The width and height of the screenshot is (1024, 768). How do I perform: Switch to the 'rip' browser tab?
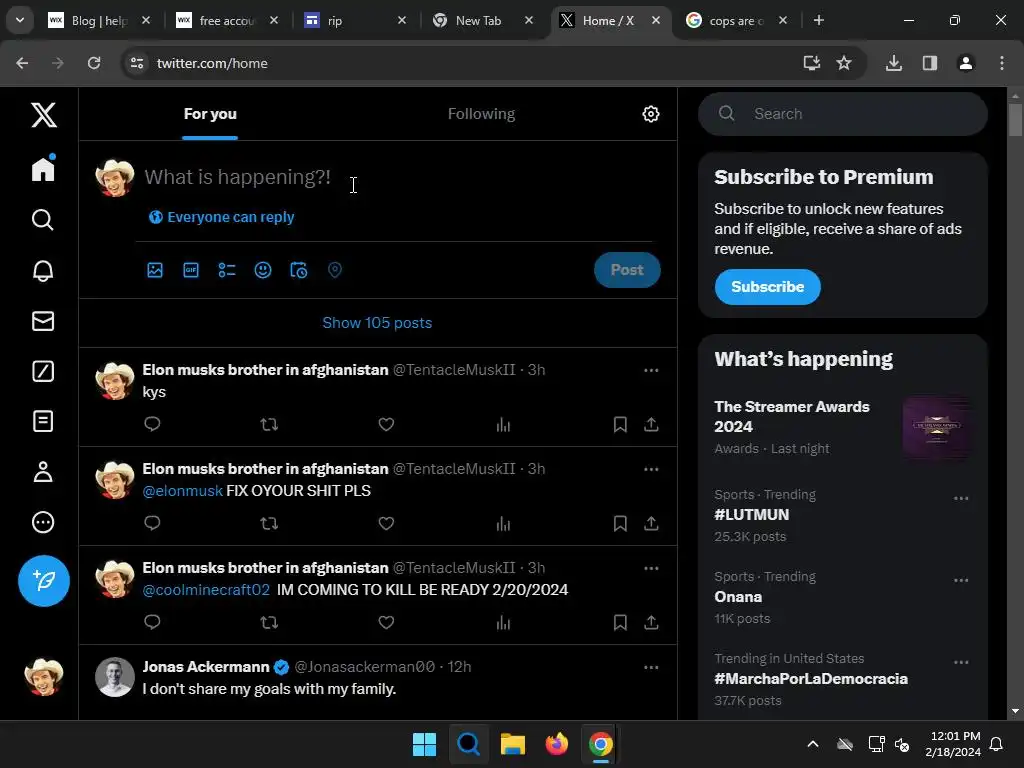tap(355, 21)
